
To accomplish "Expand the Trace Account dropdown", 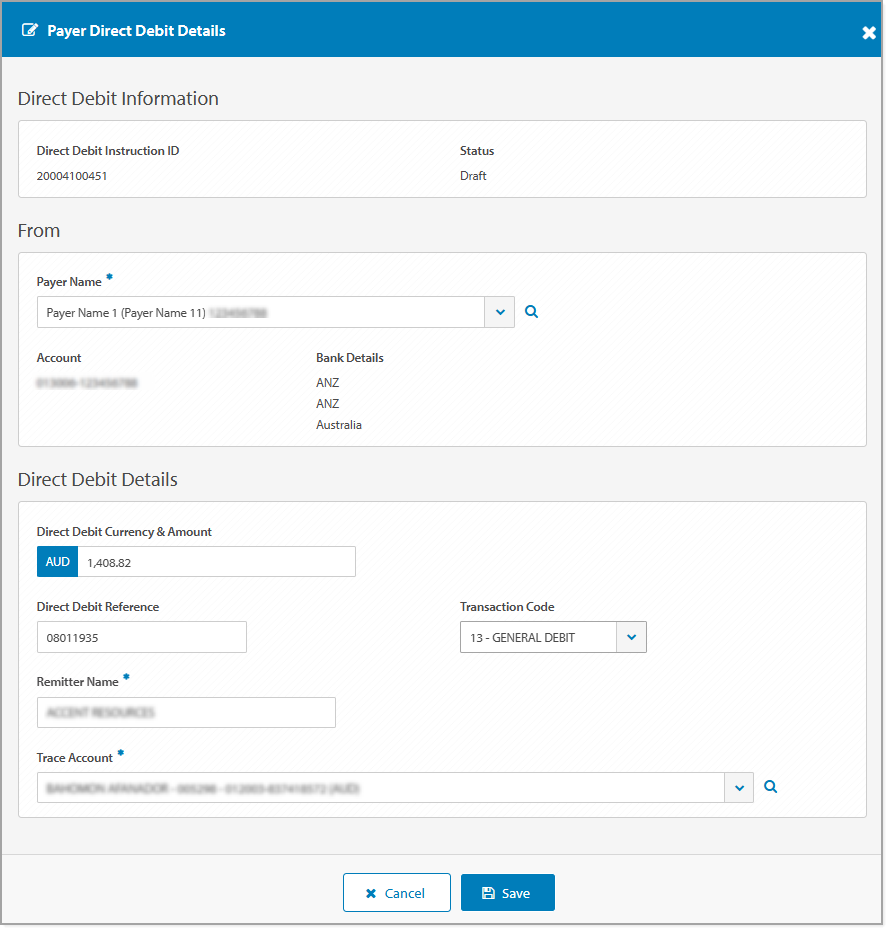I will click(x=739, y=787).
